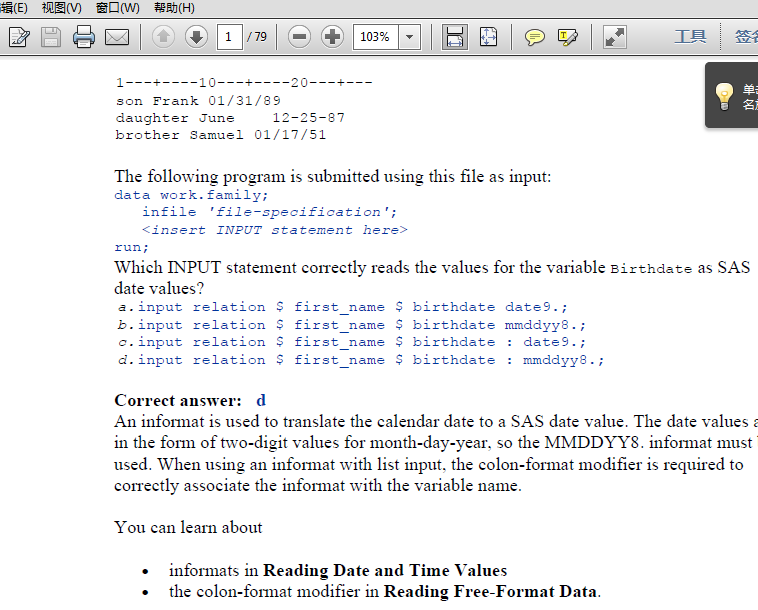
Task: Click answer option c with ': date9.'
Action: click(x=352, y=342)
